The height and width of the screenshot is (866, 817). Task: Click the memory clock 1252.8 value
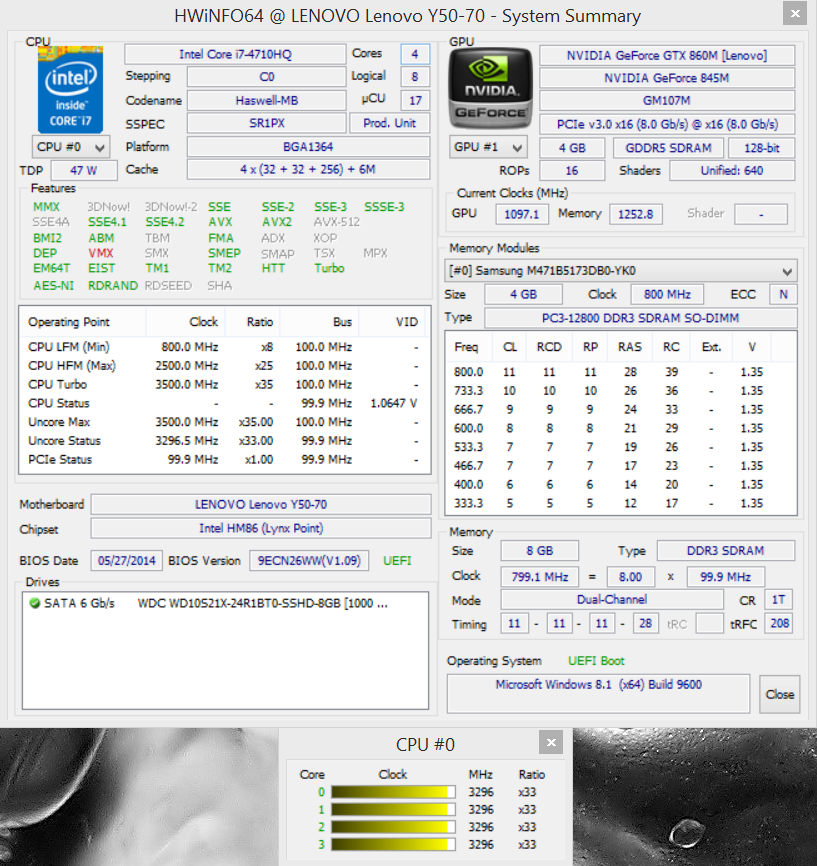636,214
